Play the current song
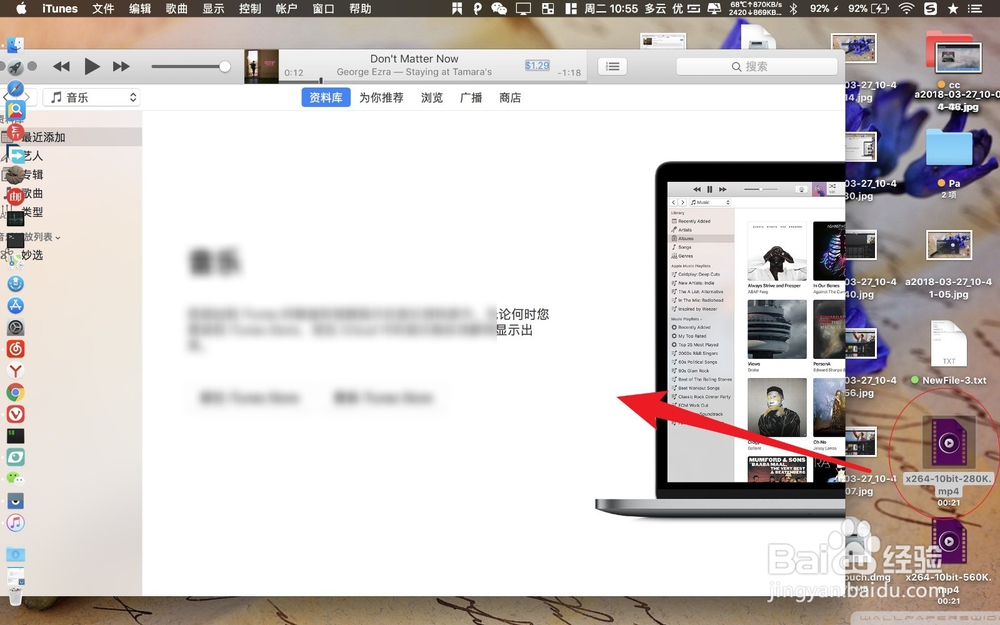The image size is (1000, 625). [x=91, y=66]
